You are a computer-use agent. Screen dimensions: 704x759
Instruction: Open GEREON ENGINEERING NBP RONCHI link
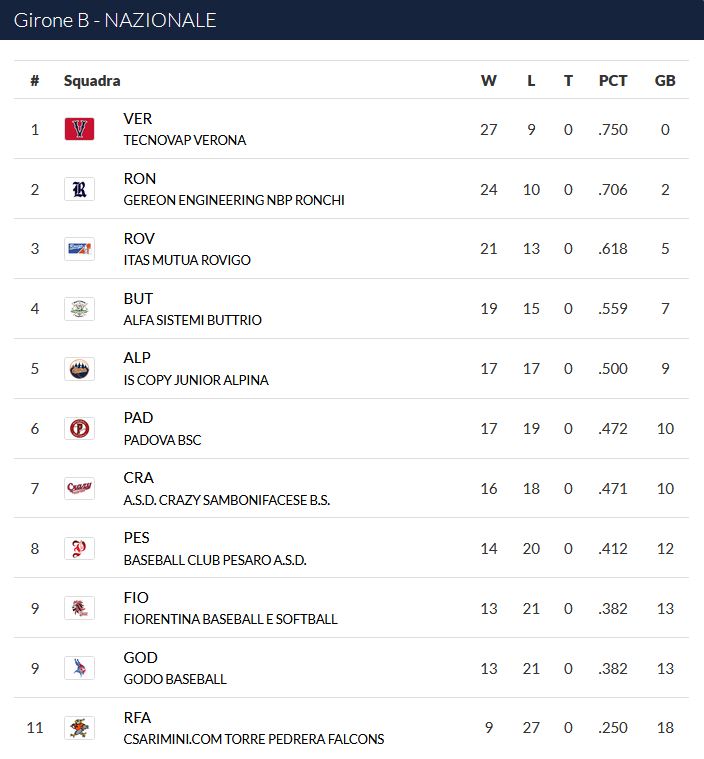[x=234, y=200]
